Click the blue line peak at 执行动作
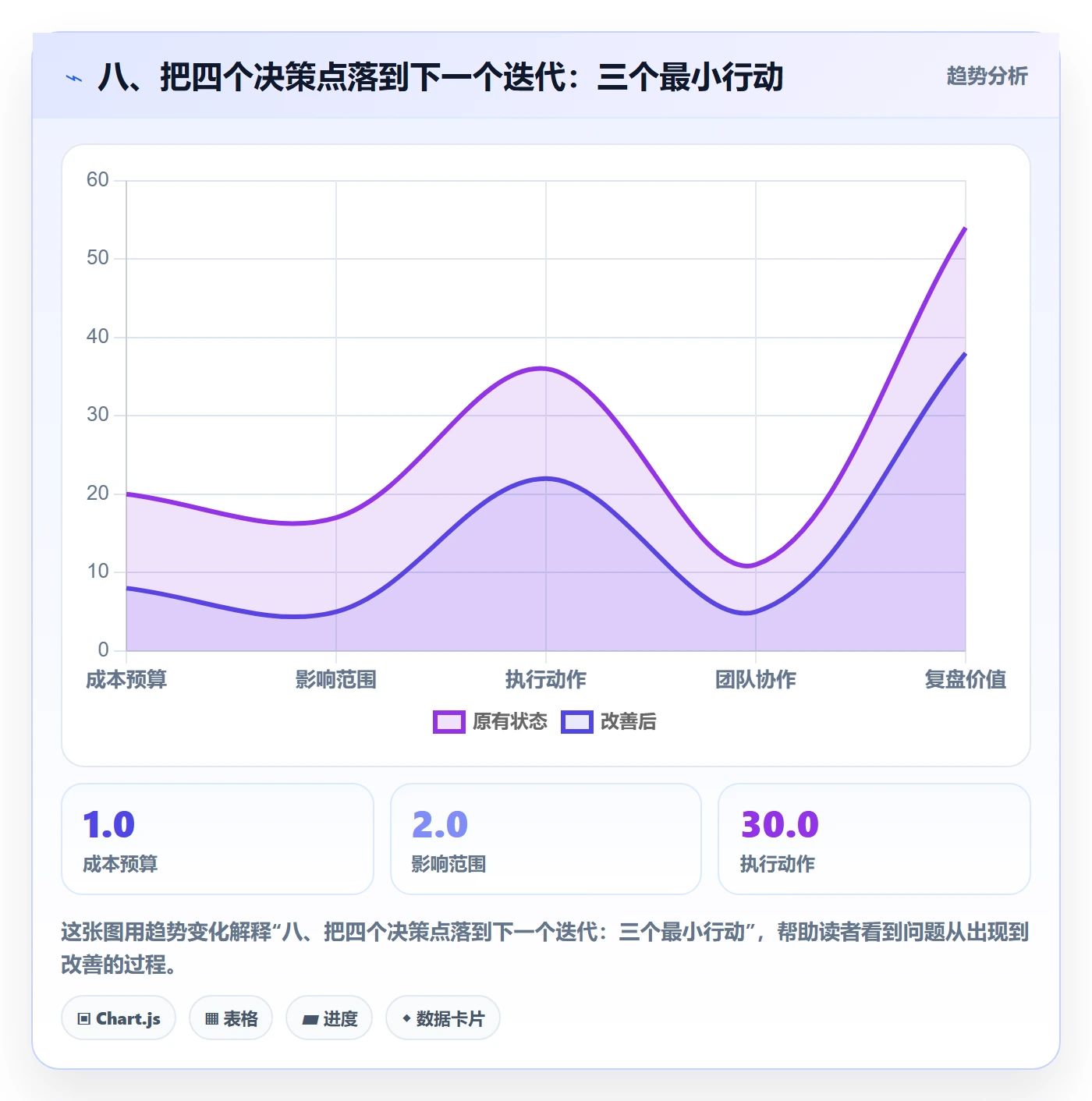 pyautogui.click(x=546, y=478)
